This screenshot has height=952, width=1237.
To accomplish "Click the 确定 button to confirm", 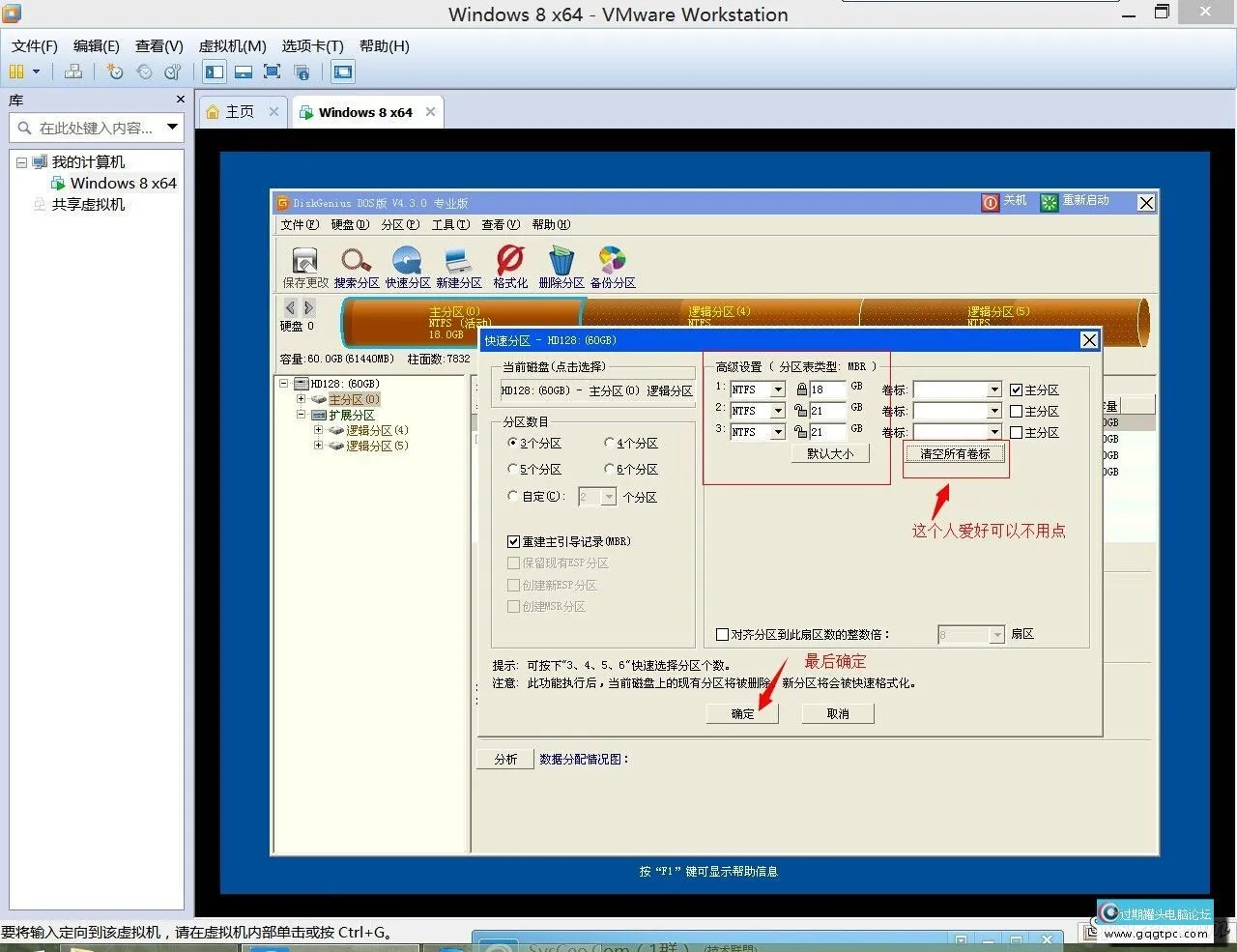I will coord(742,714).
